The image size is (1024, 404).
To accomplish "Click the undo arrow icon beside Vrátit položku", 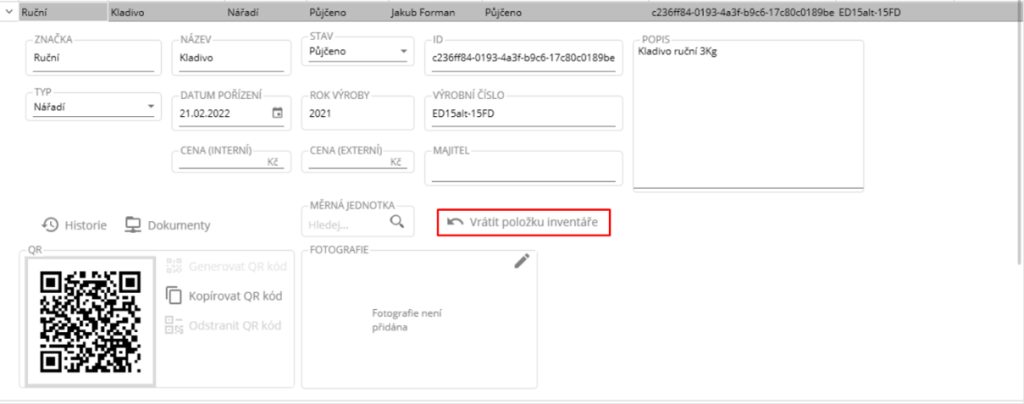I will tap(455, 221).
